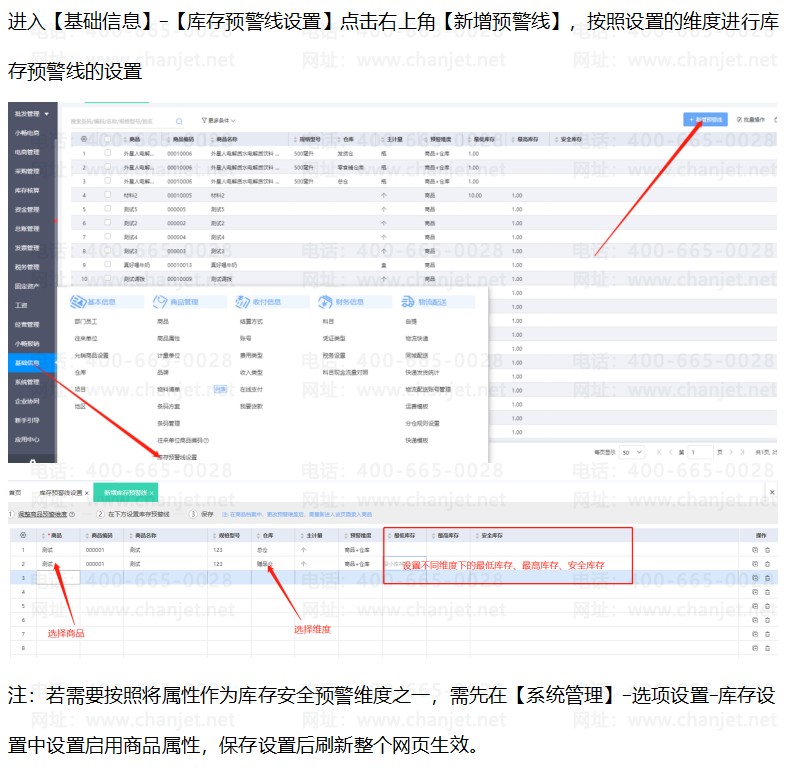Click column settings gear in upper table
795x778 pixels.
point(84,139)
